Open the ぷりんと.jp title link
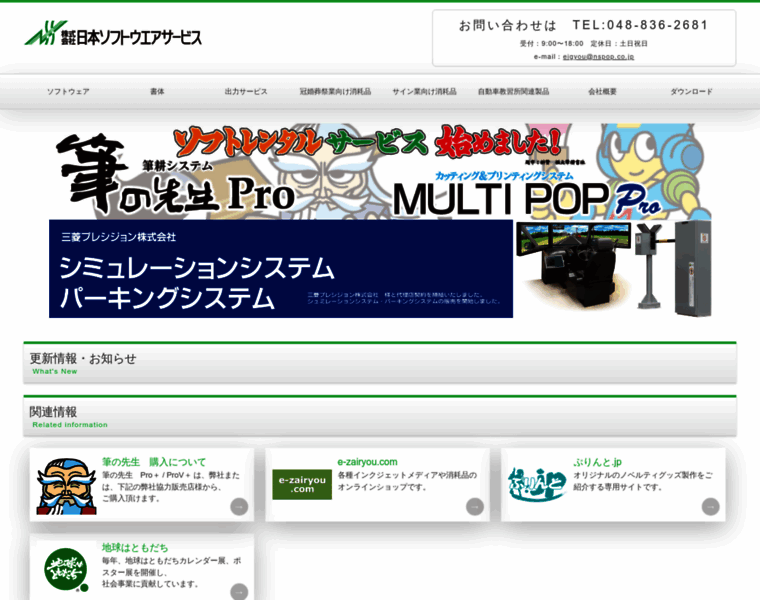Screen dimensions: 760x600 (x=597, y=462)
